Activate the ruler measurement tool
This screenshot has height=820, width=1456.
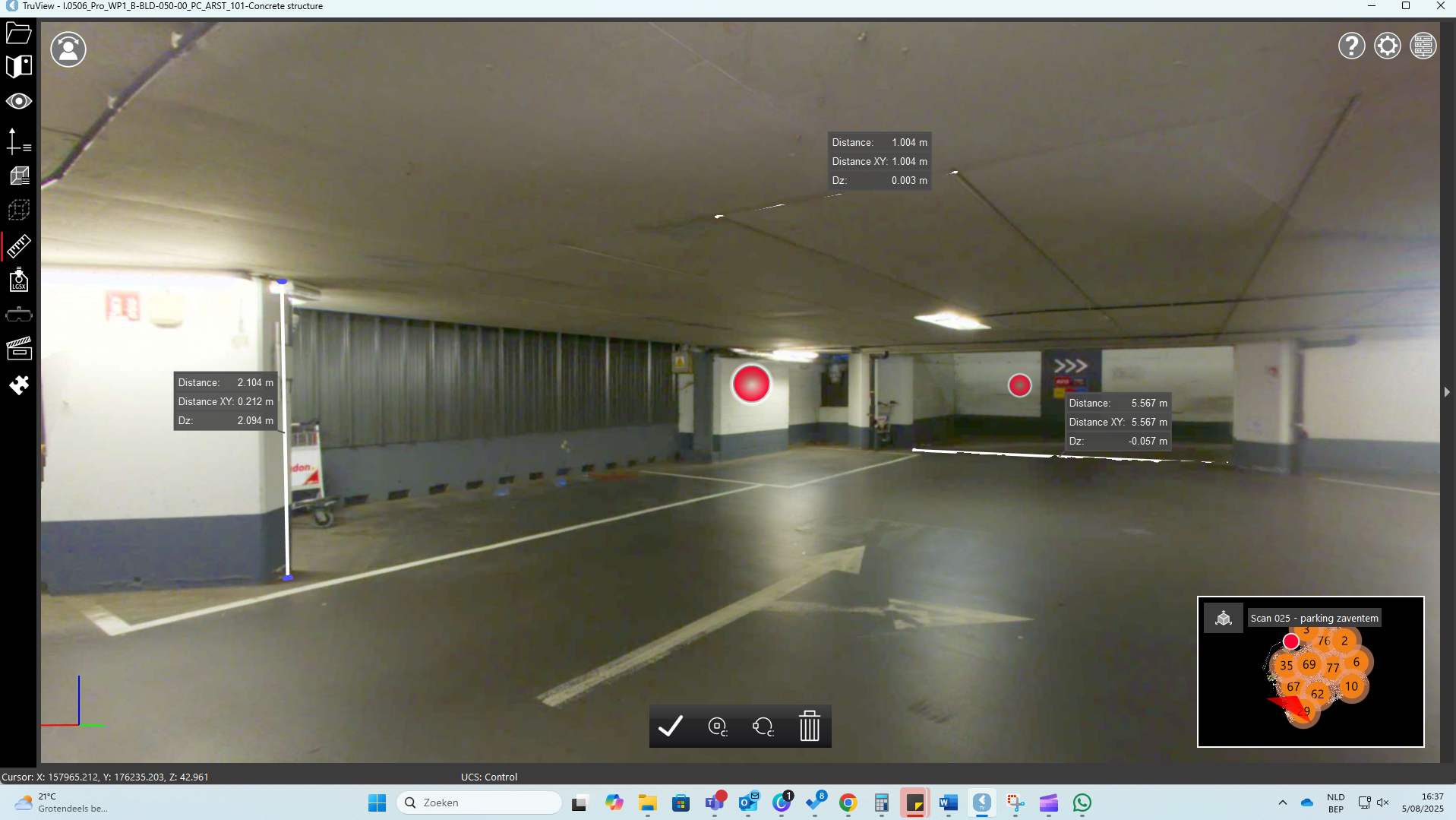click(x=18, y=245)
